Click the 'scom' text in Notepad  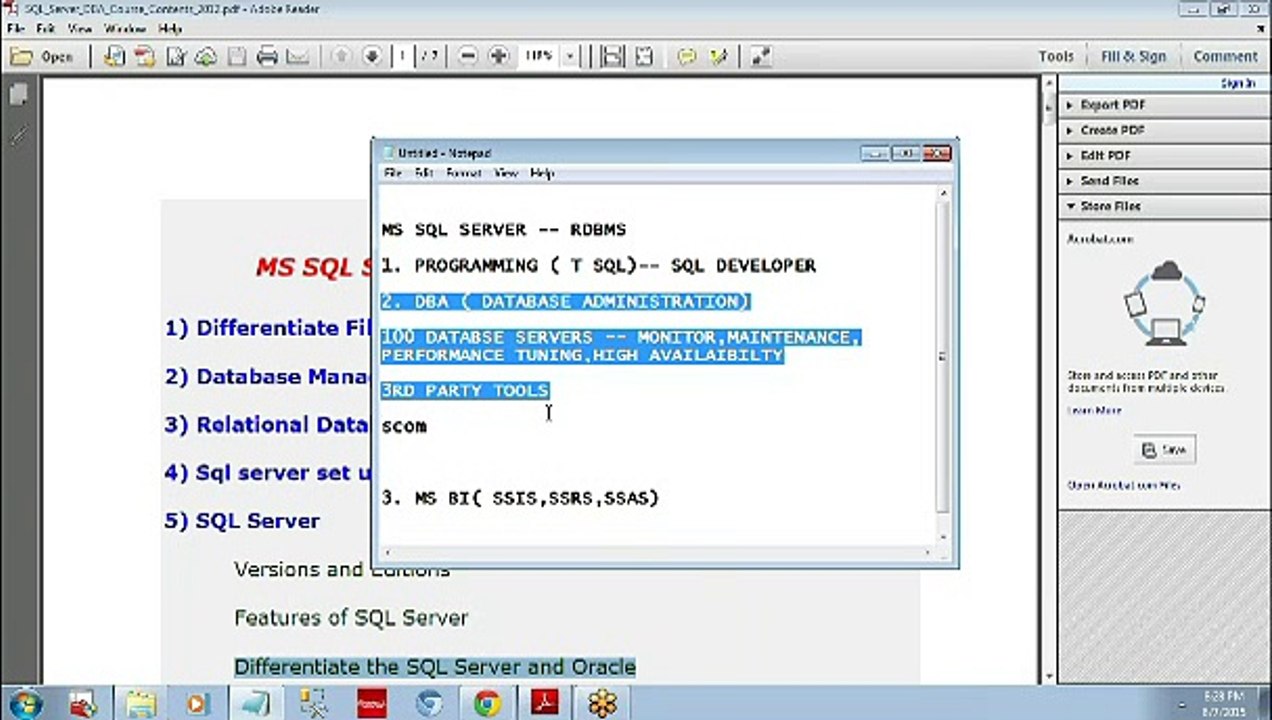pyautogui.click(x=404, y=426)
